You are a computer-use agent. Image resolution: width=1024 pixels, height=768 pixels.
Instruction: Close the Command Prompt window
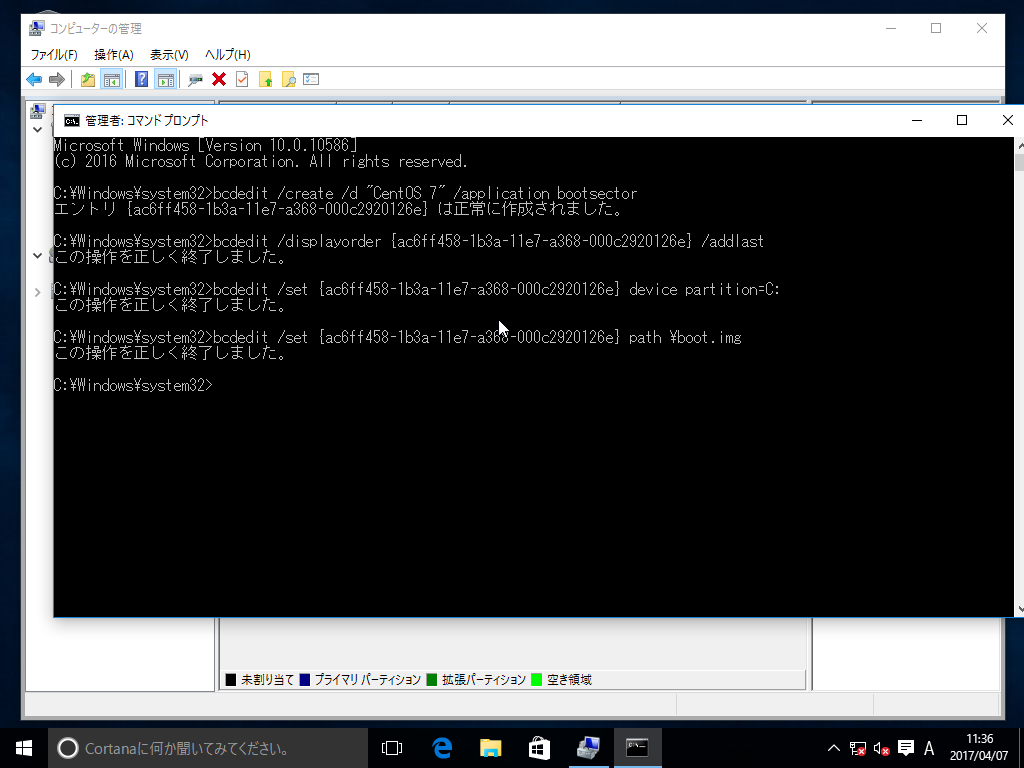click(1007, 120)
